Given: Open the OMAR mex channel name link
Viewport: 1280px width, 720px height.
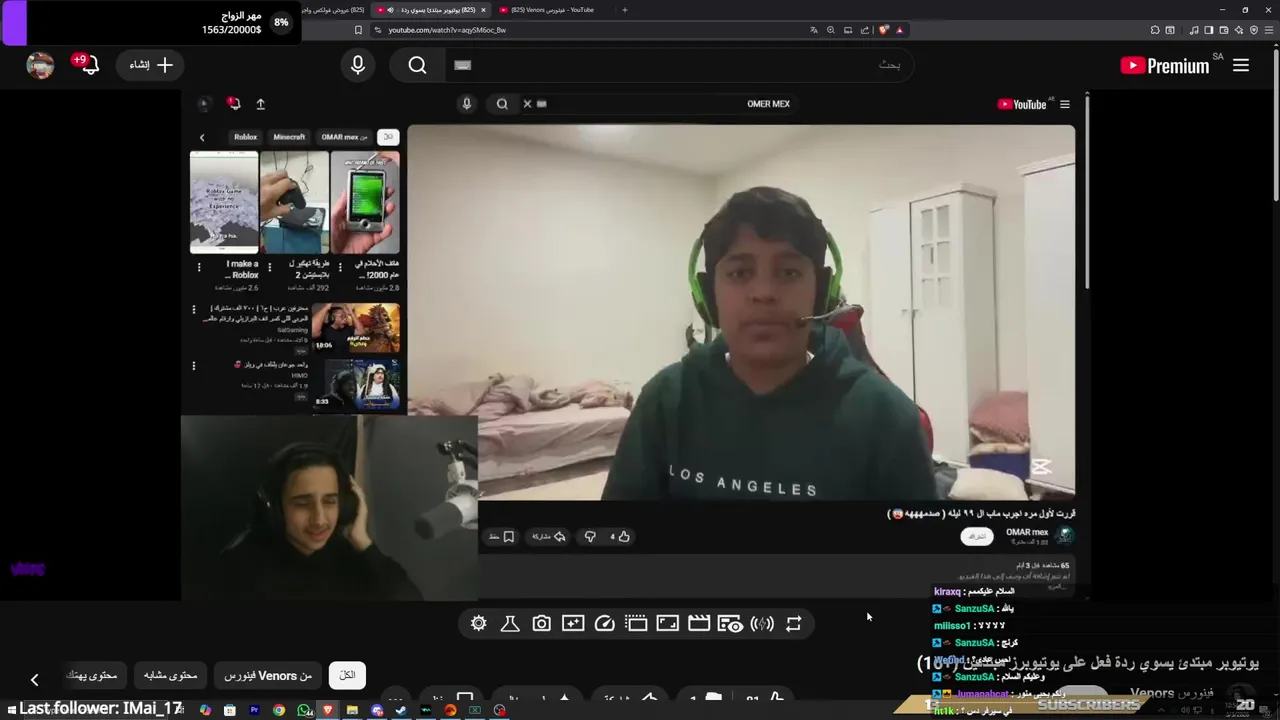Looking at the screenshot, I should click(1027, 532).
